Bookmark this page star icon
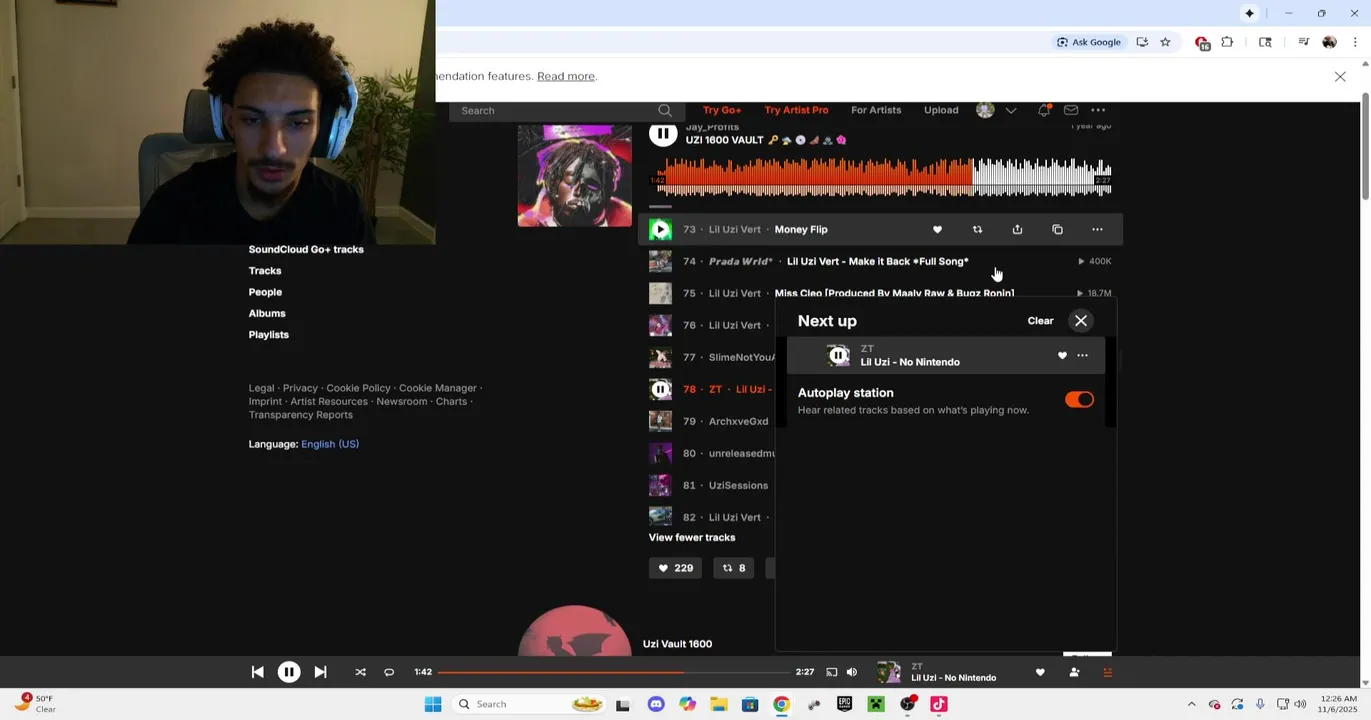 pos(1165,42)
